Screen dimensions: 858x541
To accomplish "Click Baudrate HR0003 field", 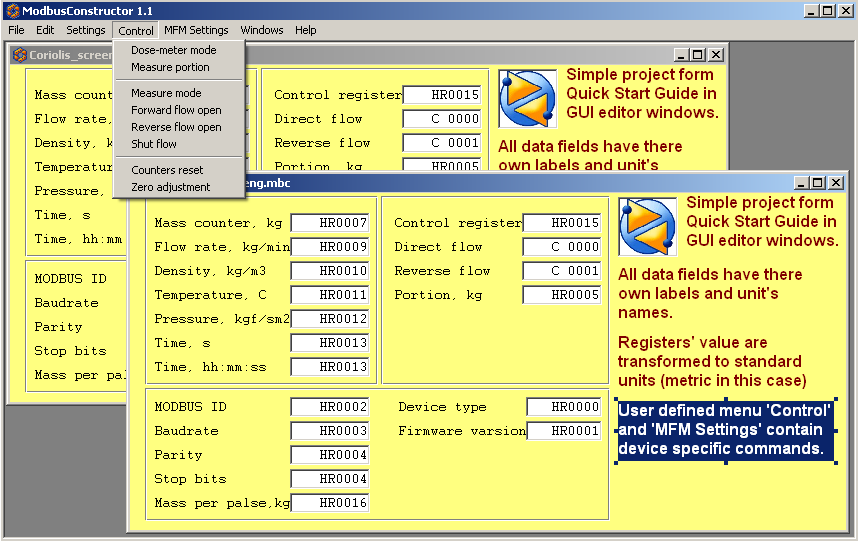I will click(330, 431).
